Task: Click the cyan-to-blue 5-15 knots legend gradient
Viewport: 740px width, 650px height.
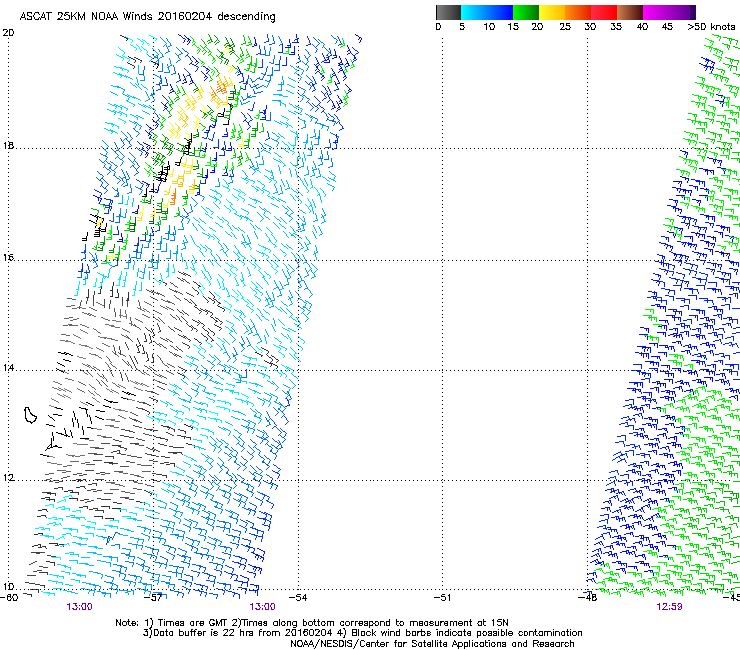Action: (487, 12)
